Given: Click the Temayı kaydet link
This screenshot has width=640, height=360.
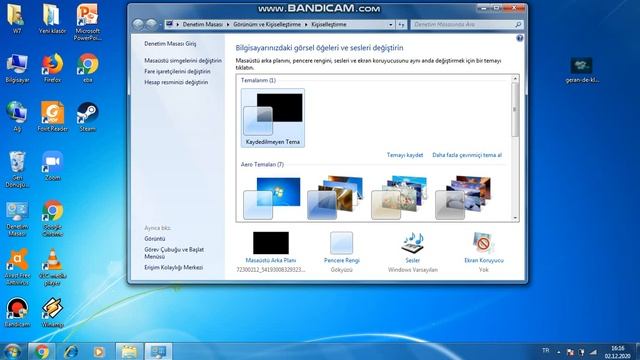Looking at the screenshot, I should pos(405,155).
